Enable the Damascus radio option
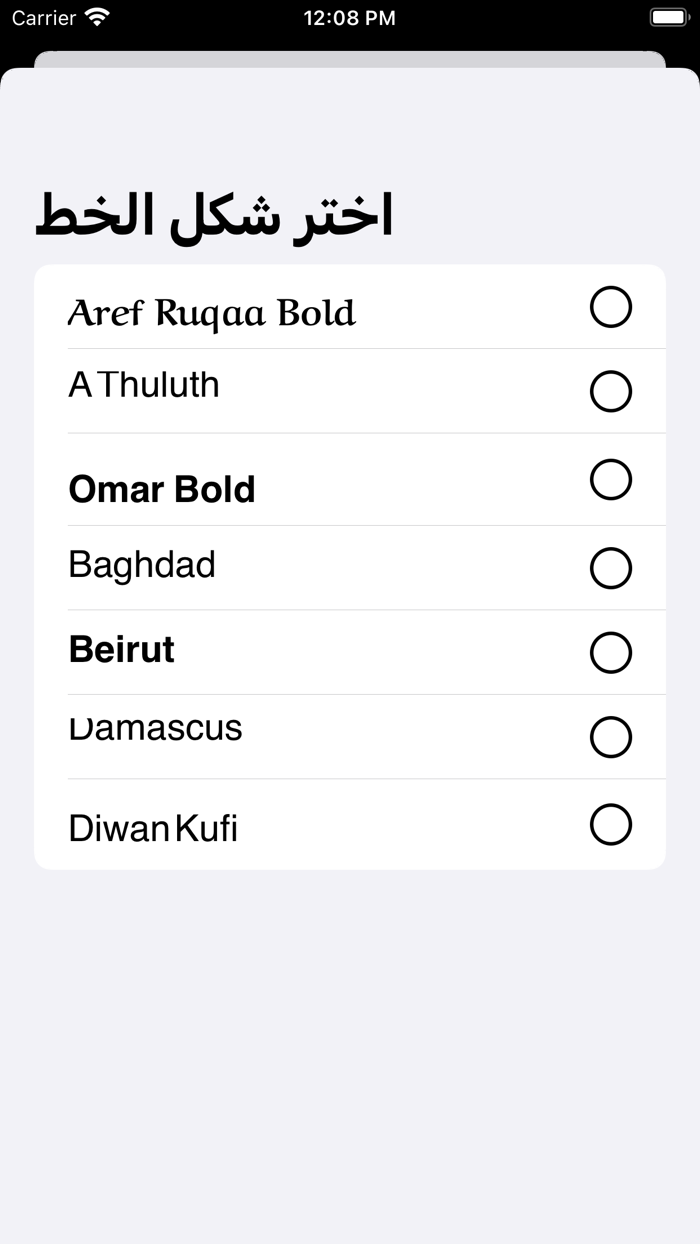This screenshot has height=1244, width=700. 611,737
